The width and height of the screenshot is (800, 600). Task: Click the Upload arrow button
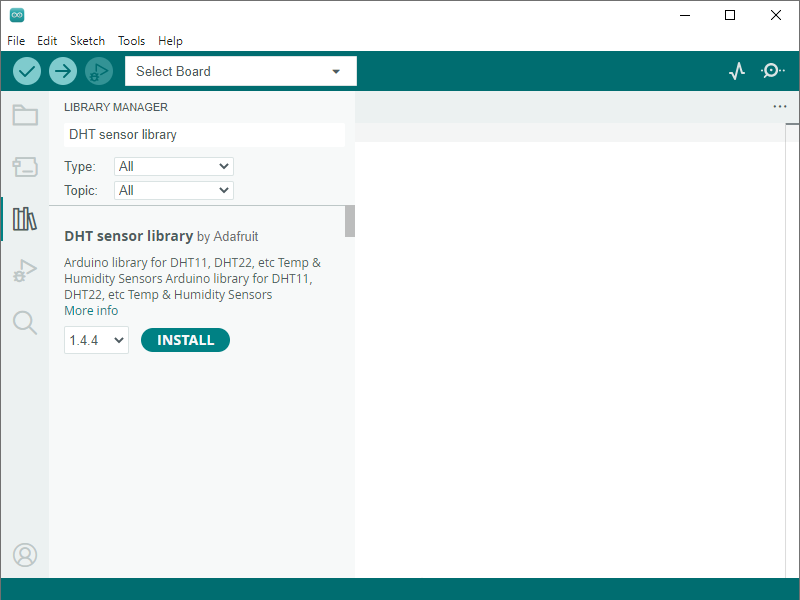point(63,71)
